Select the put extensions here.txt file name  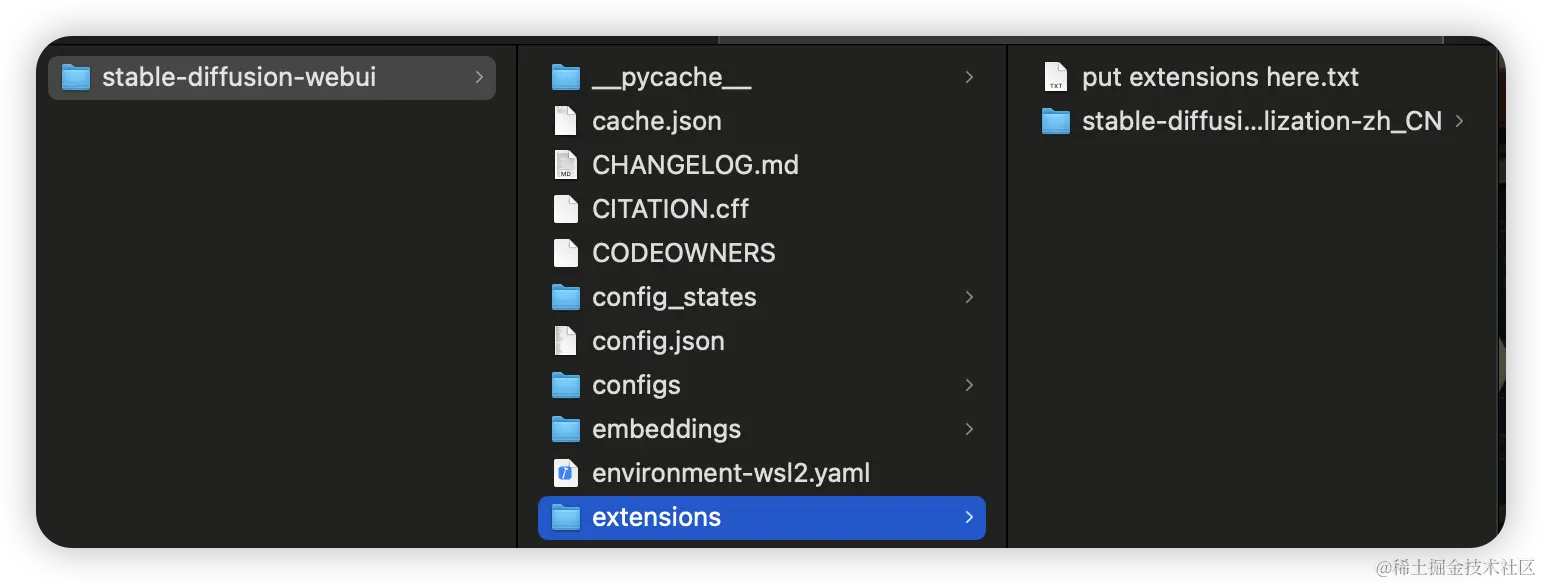tap(1220, 77)
